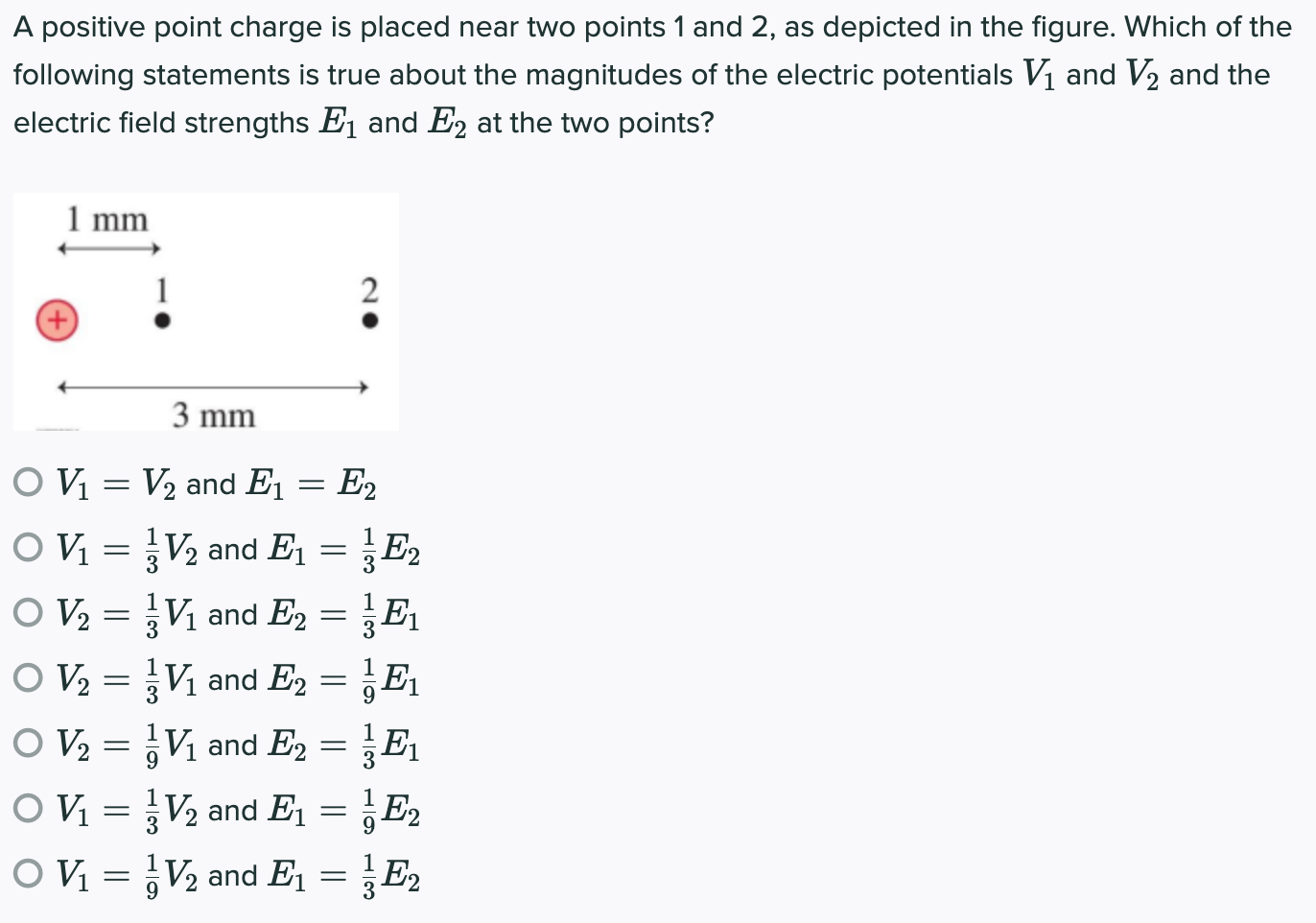Click the 1 mm label text
The width and height of the screenshot is (1316, 923).
click(106, 219)
